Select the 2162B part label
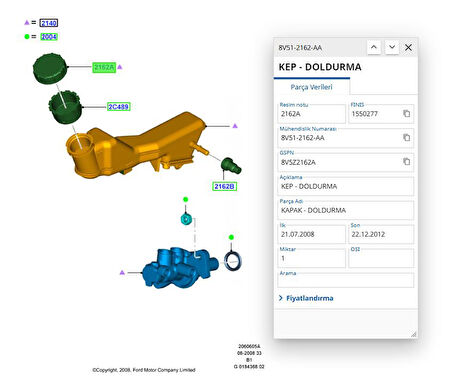This screenshot has height=388, width=452. coord(224,186)
